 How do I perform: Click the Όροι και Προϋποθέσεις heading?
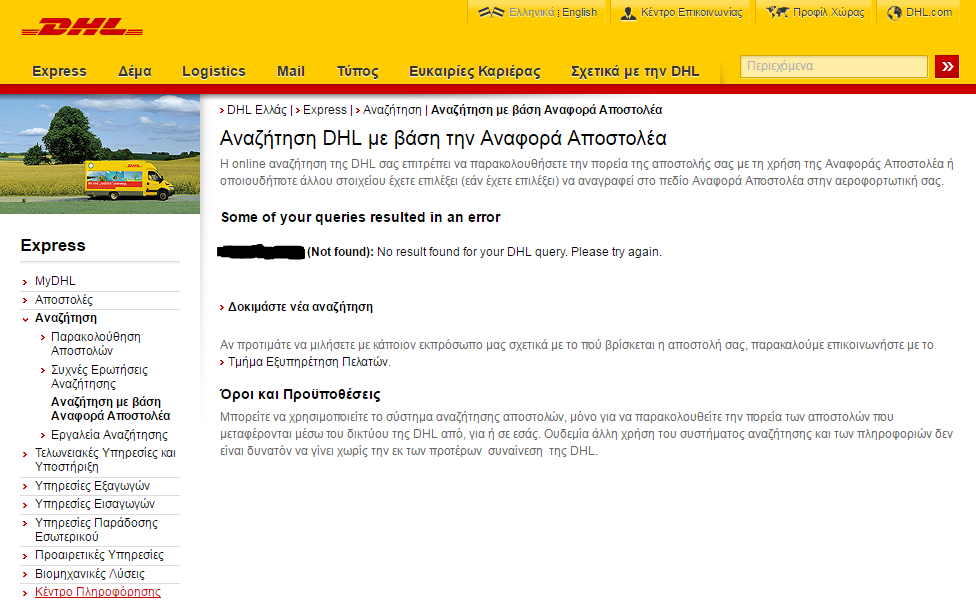pyautogui.click(x=300, y=394)
